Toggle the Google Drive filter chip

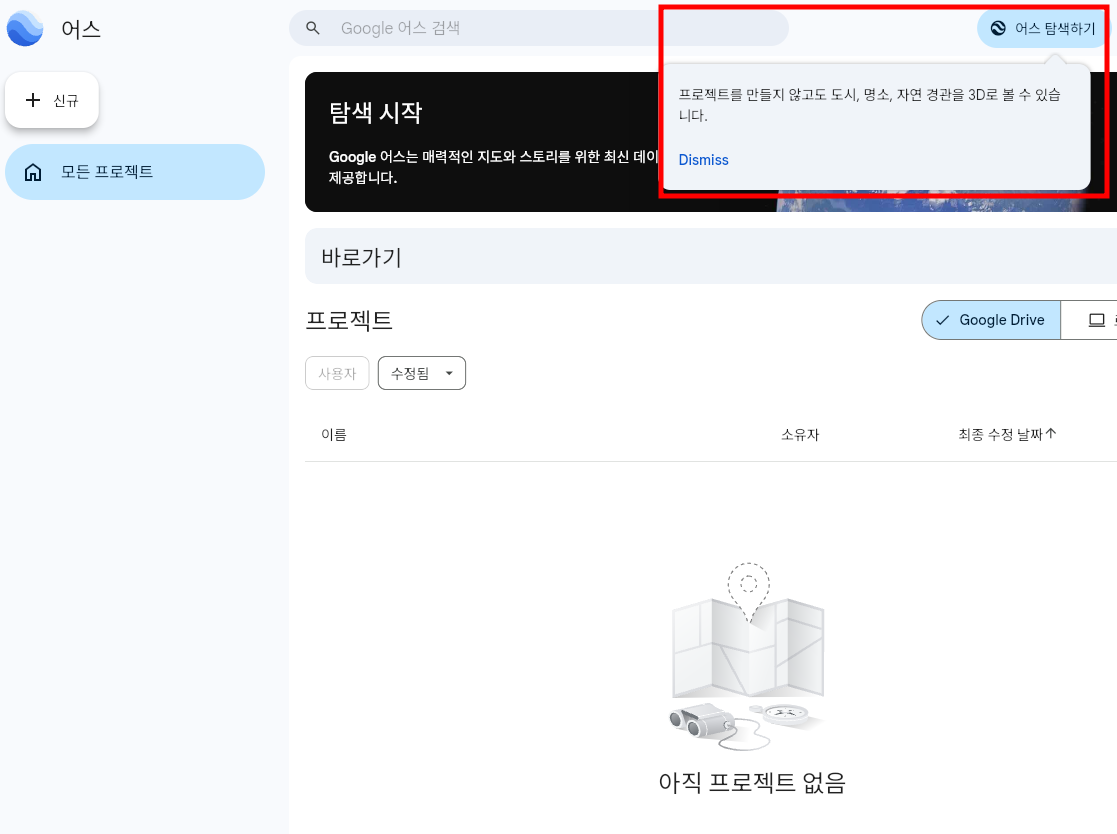point(990,319)
